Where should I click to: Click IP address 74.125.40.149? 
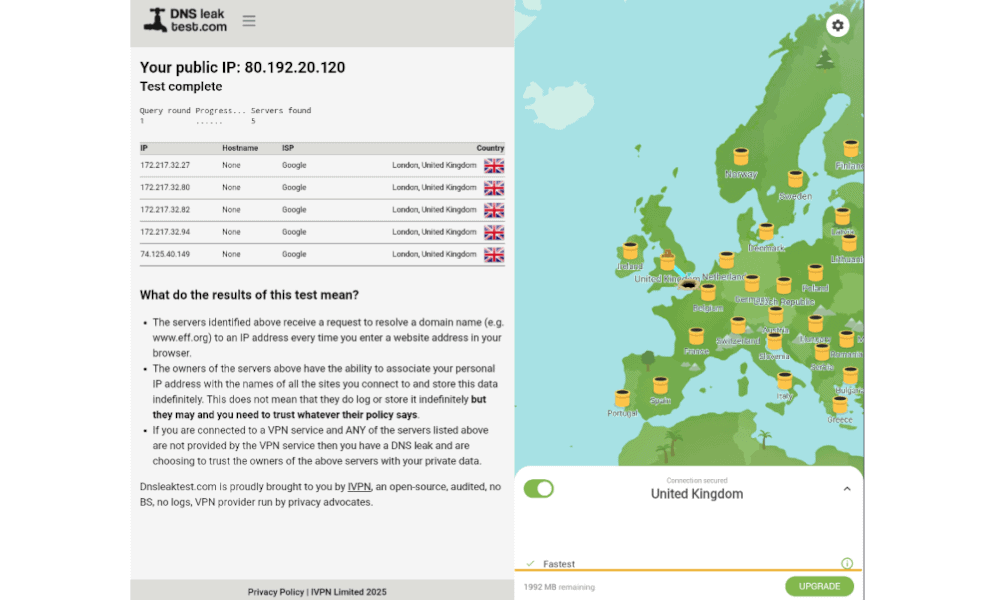165,254
